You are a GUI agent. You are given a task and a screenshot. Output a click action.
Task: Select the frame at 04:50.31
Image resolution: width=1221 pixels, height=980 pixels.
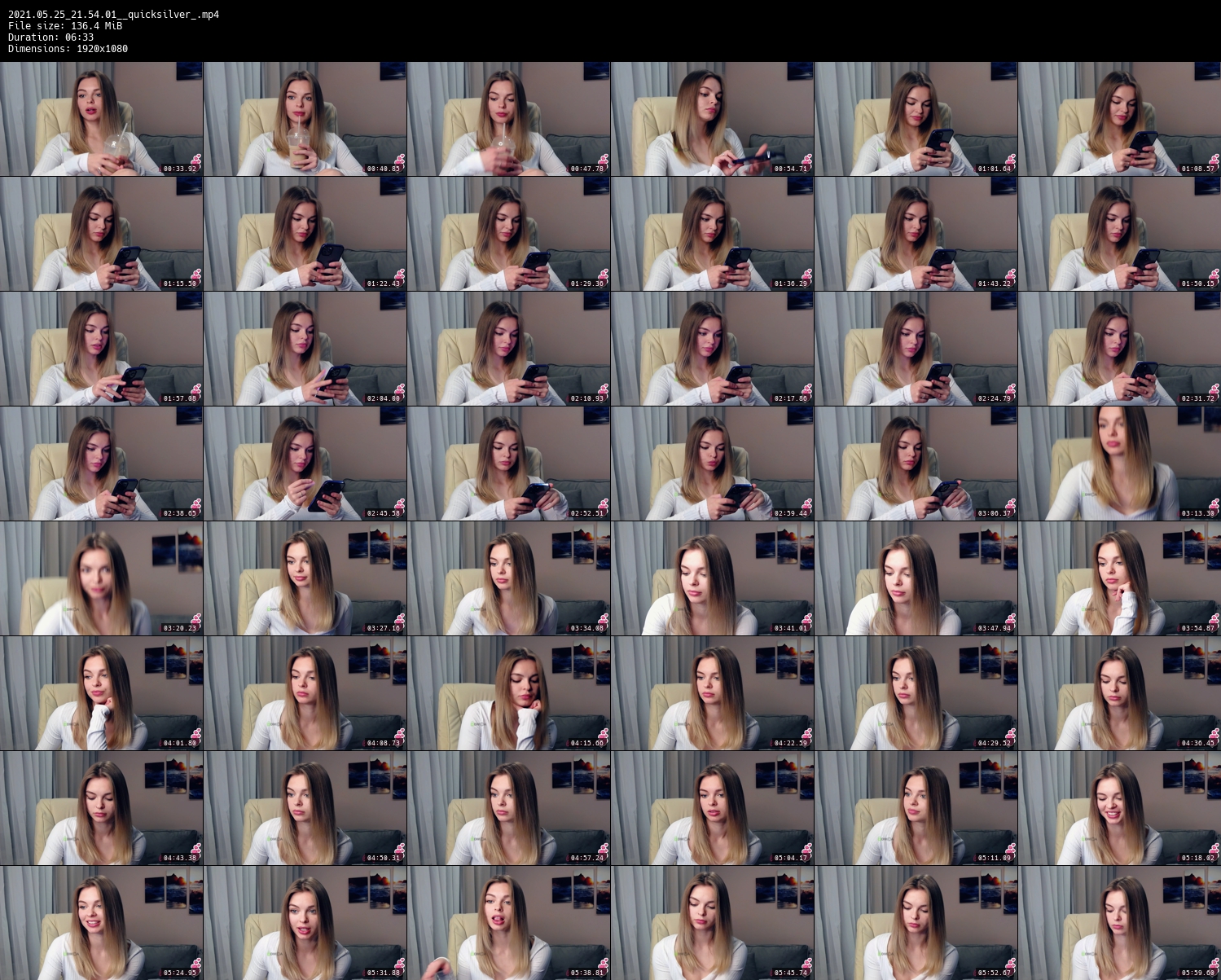(x=305, y=808)
